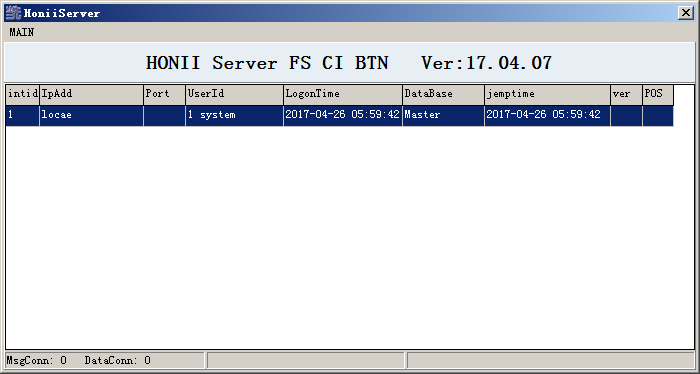The height and width of the screenshot is (374, 700).
Task: Click the Port column header
Action: [x=164, y=95]
